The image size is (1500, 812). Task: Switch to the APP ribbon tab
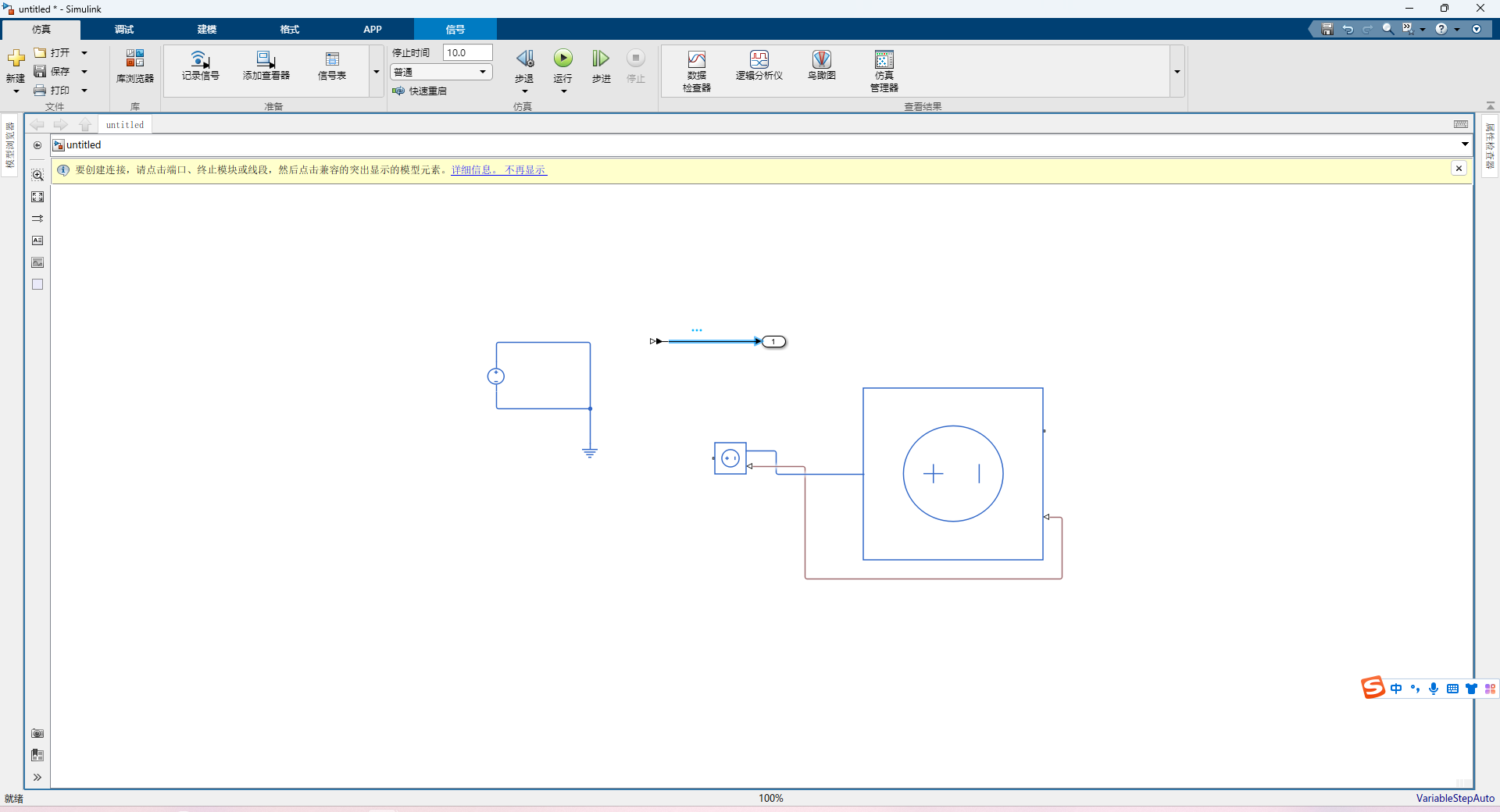point(373,30)
